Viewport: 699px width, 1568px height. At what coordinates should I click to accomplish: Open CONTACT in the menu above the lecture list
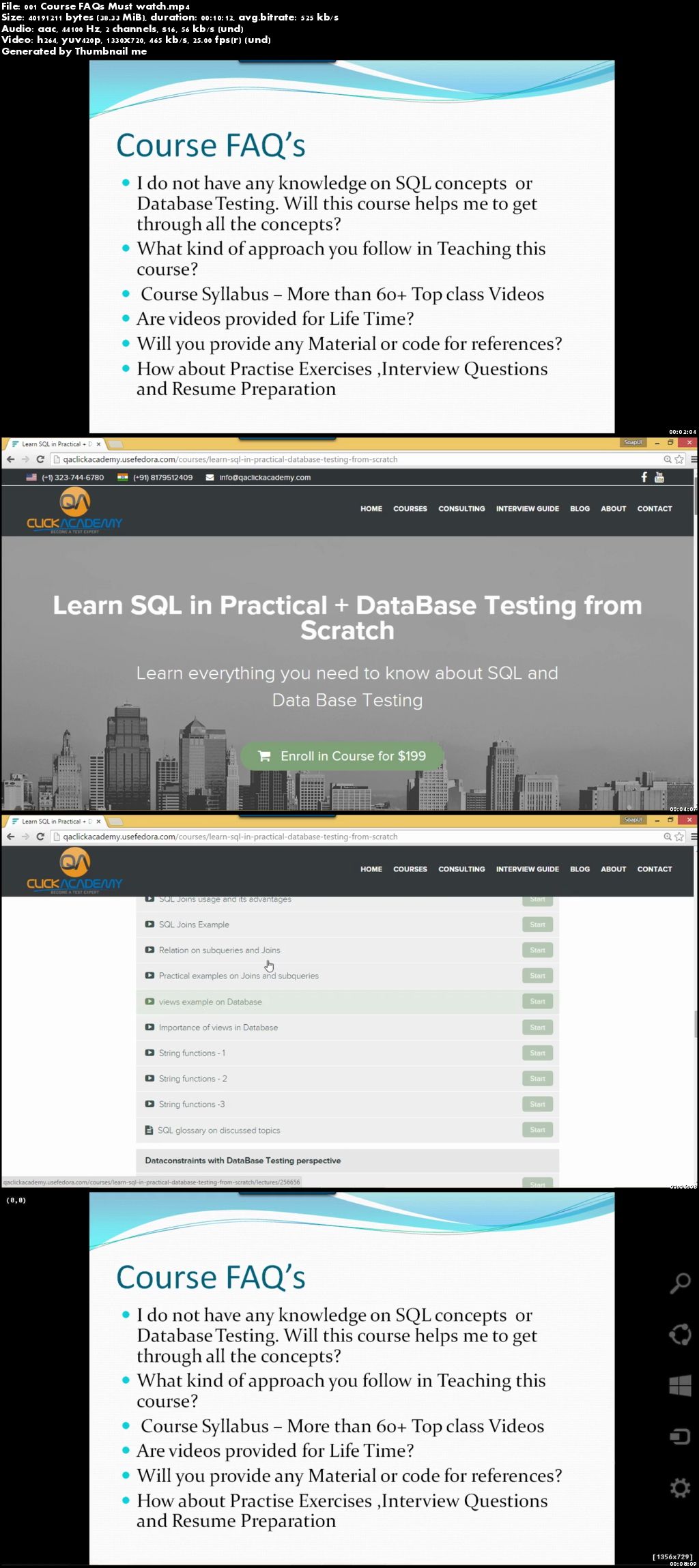click(x=655, y=869)
